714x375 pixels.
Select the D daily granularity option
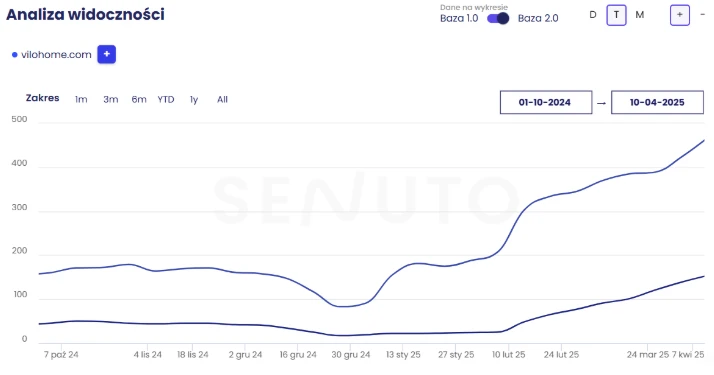click(592, 15)
